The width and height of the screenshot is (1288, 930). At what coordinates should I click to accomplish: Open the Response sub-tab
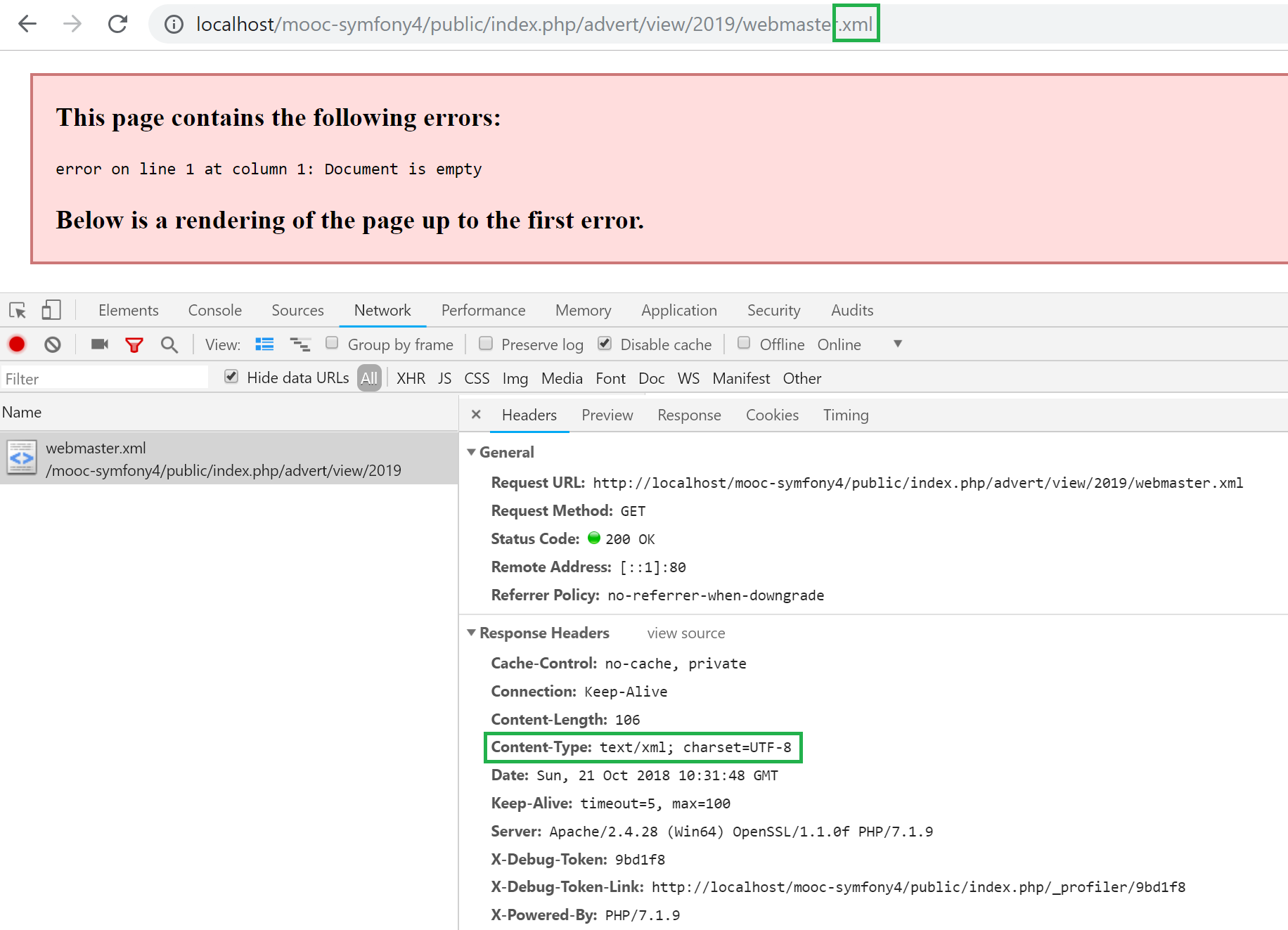[690, 415]
